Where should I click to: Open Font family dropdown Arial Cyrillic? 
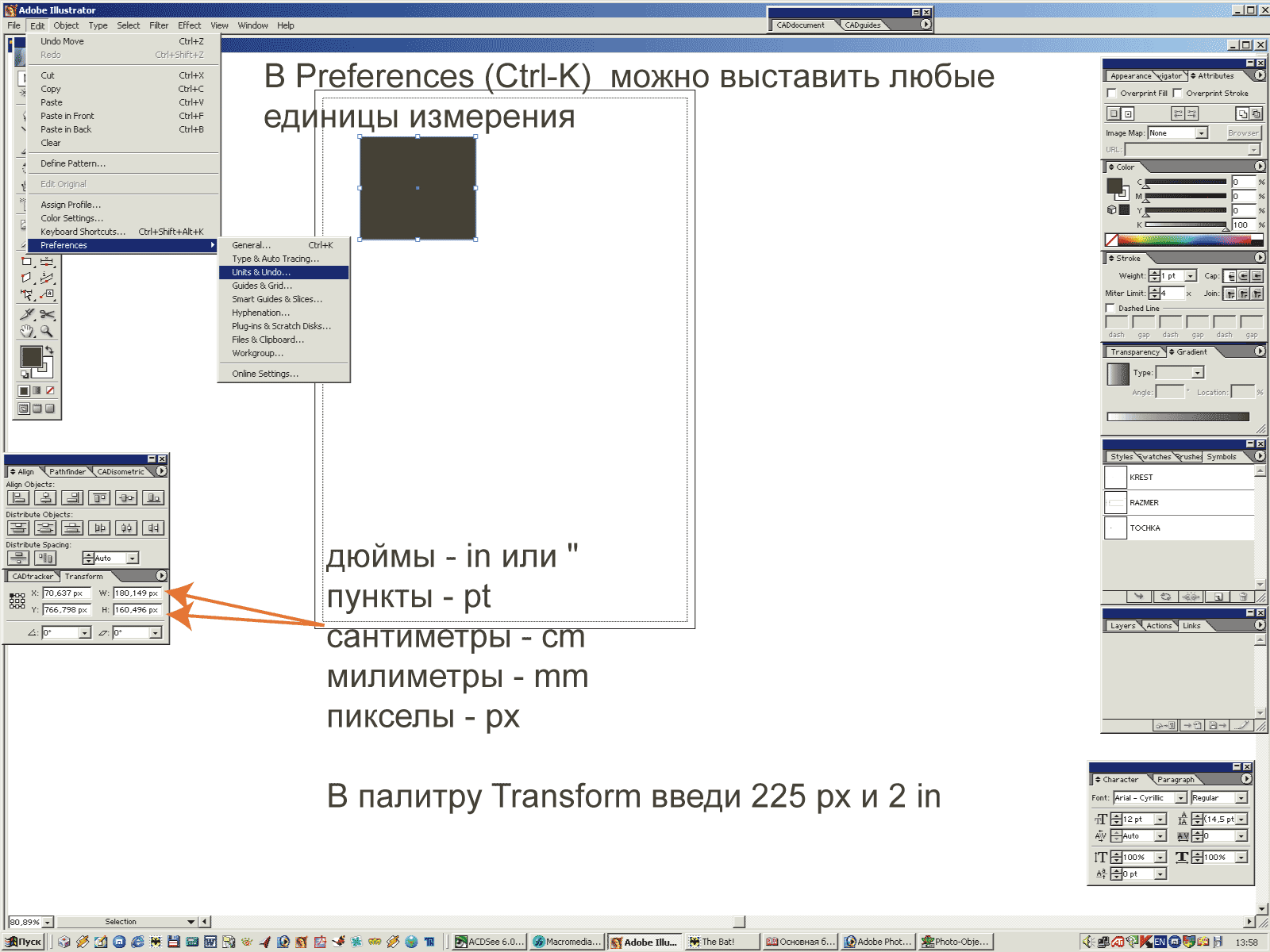pyautogui.click(x=1181, y=798)
